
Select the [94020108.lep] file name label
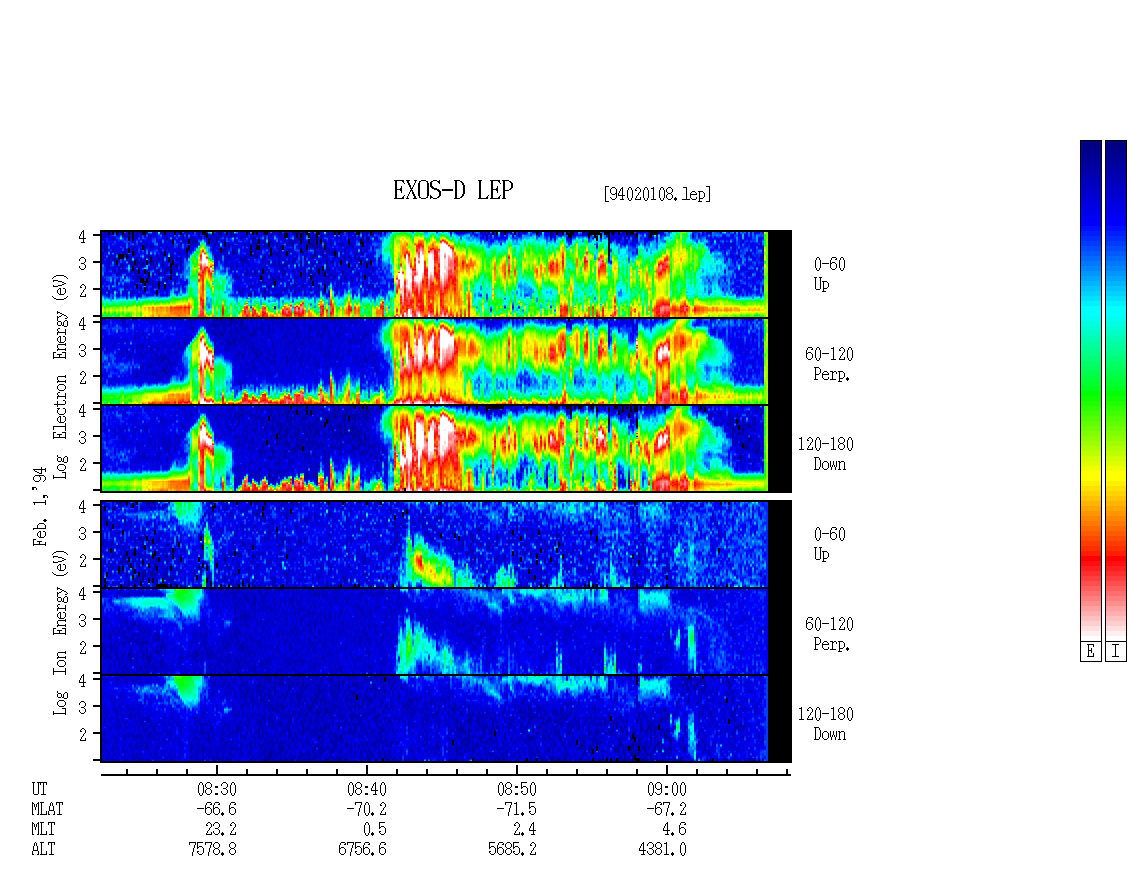coord(657,194)
